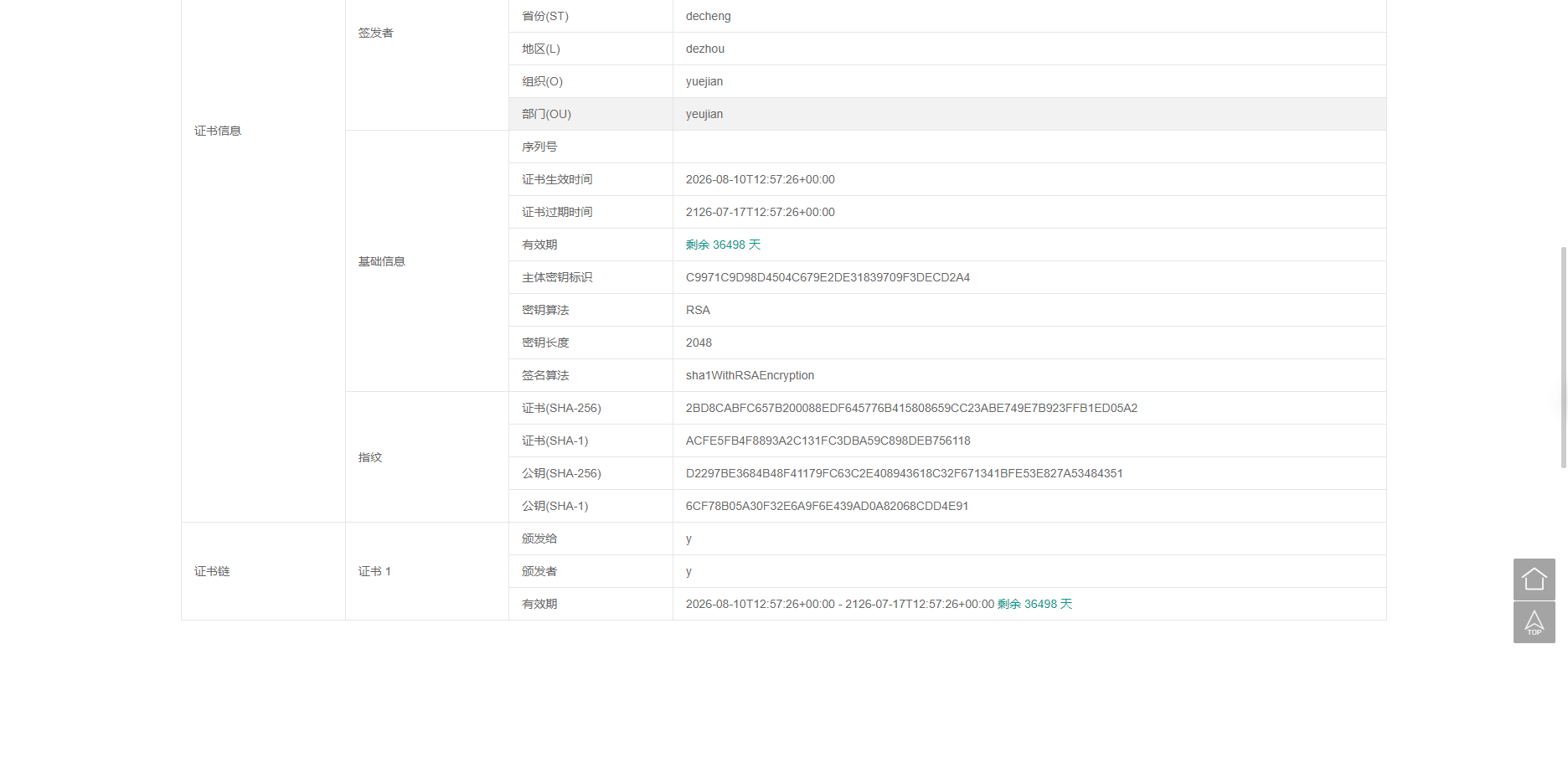The image size is (1568, 778).
Task: Select the D2297BE3684B48F public key fingerprint
Action: 905,473
